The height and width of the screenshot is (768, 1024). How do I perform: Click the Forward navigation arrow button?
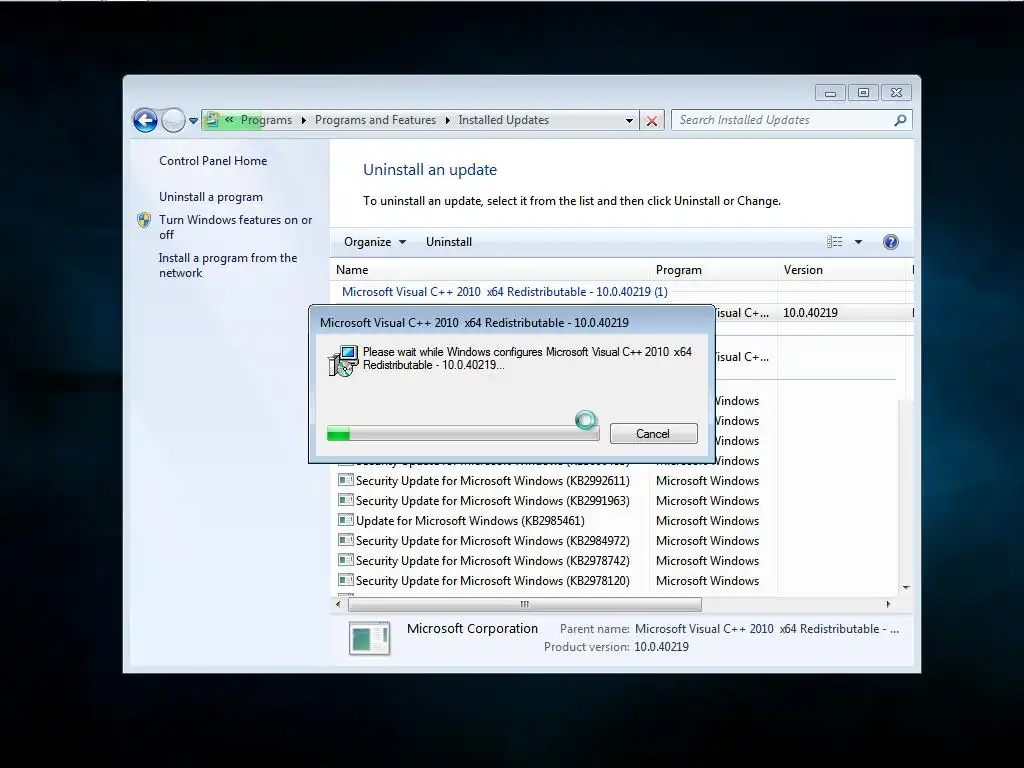pos(173,120)
